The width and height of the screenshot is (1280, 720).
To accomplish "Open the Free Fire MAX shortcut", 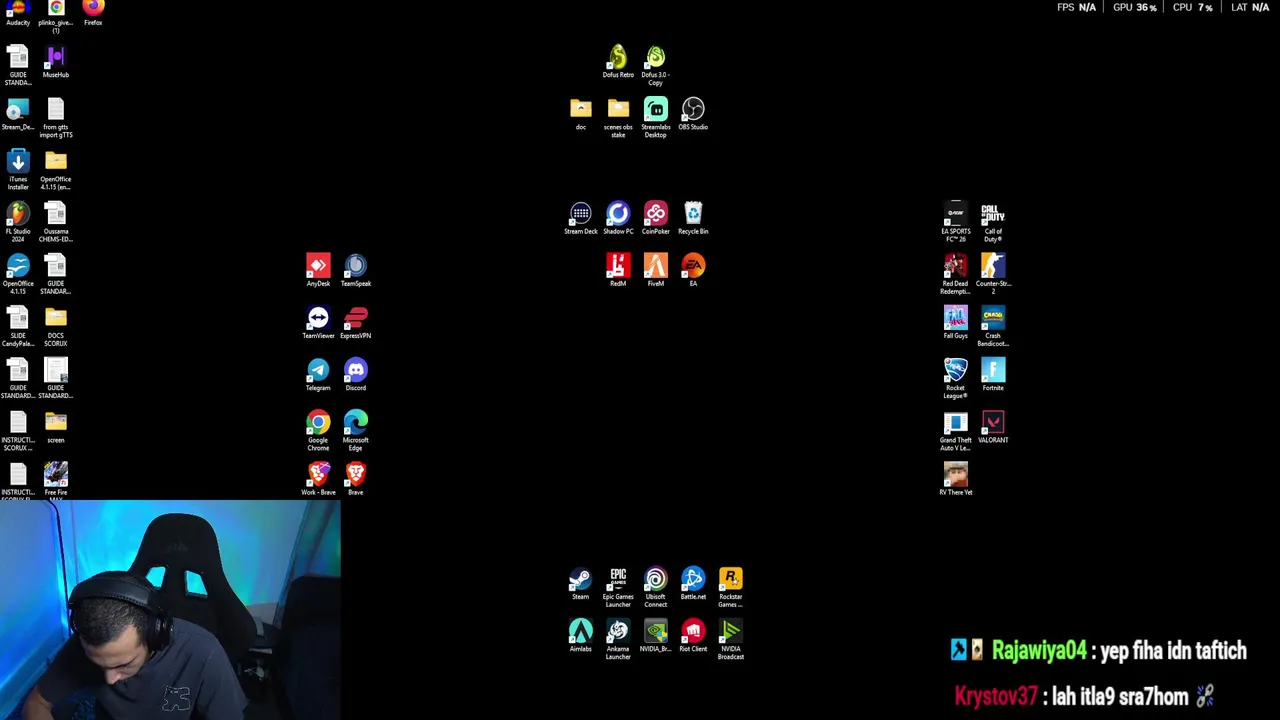I will point(56,480).
